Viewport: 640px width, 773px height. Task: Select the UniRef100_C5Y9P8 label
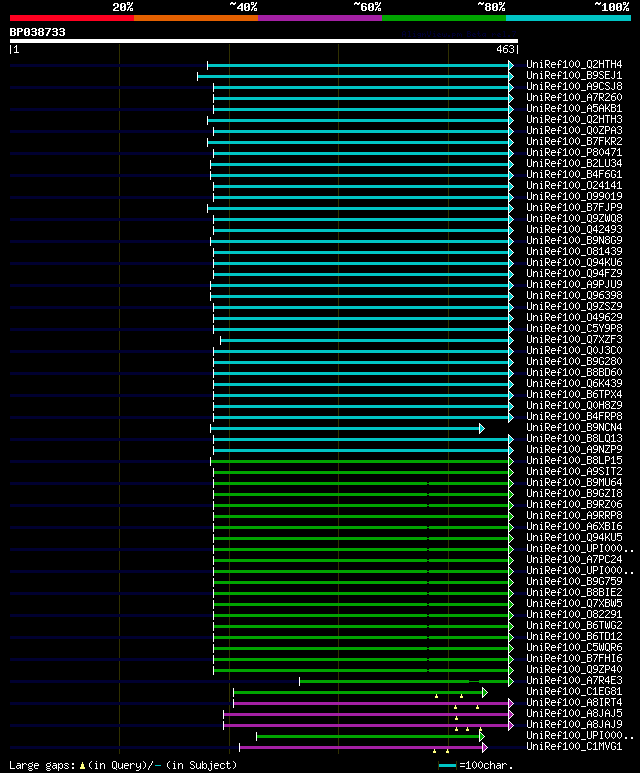point(574,328)
